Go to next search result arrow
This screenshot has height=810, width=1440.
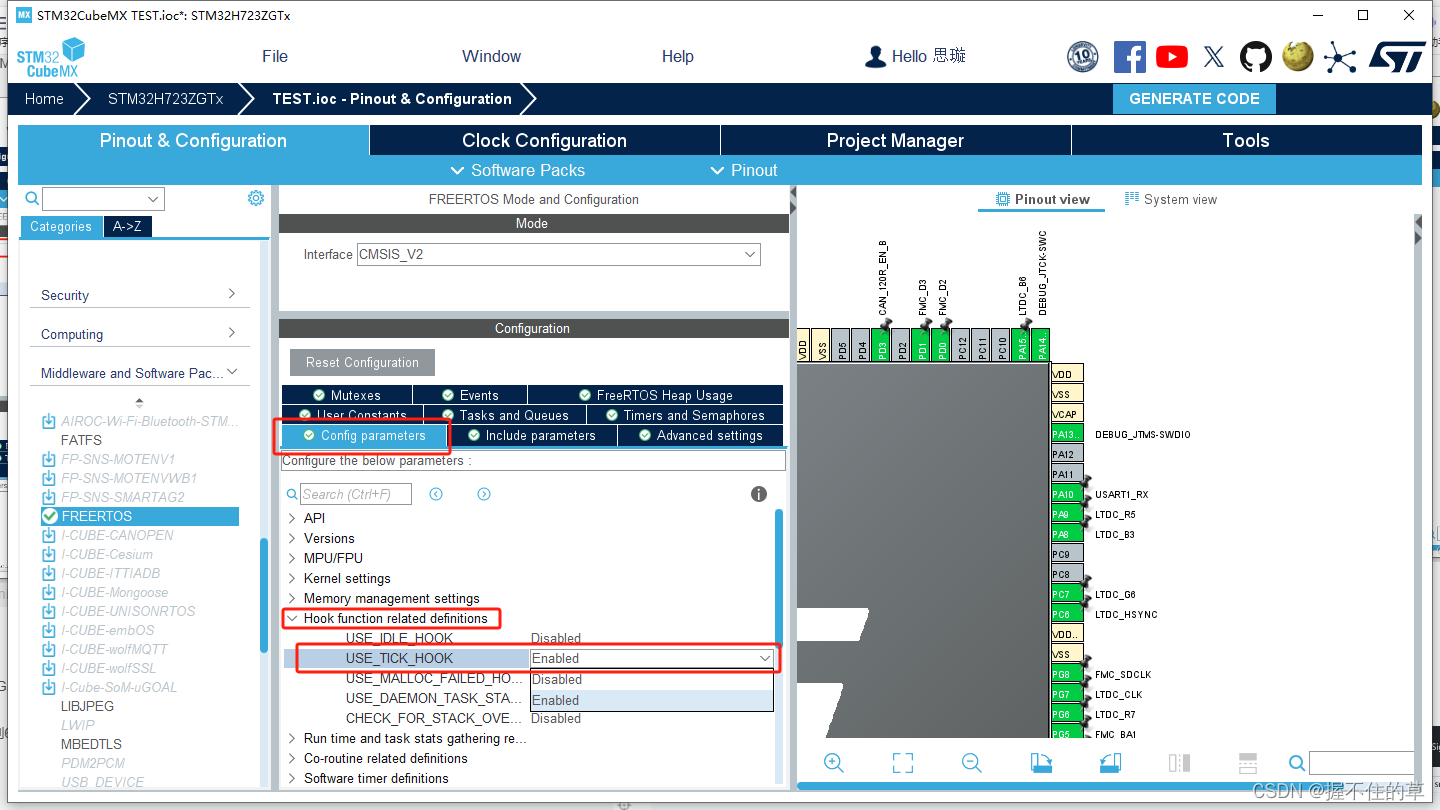click(x=484, y=494)
